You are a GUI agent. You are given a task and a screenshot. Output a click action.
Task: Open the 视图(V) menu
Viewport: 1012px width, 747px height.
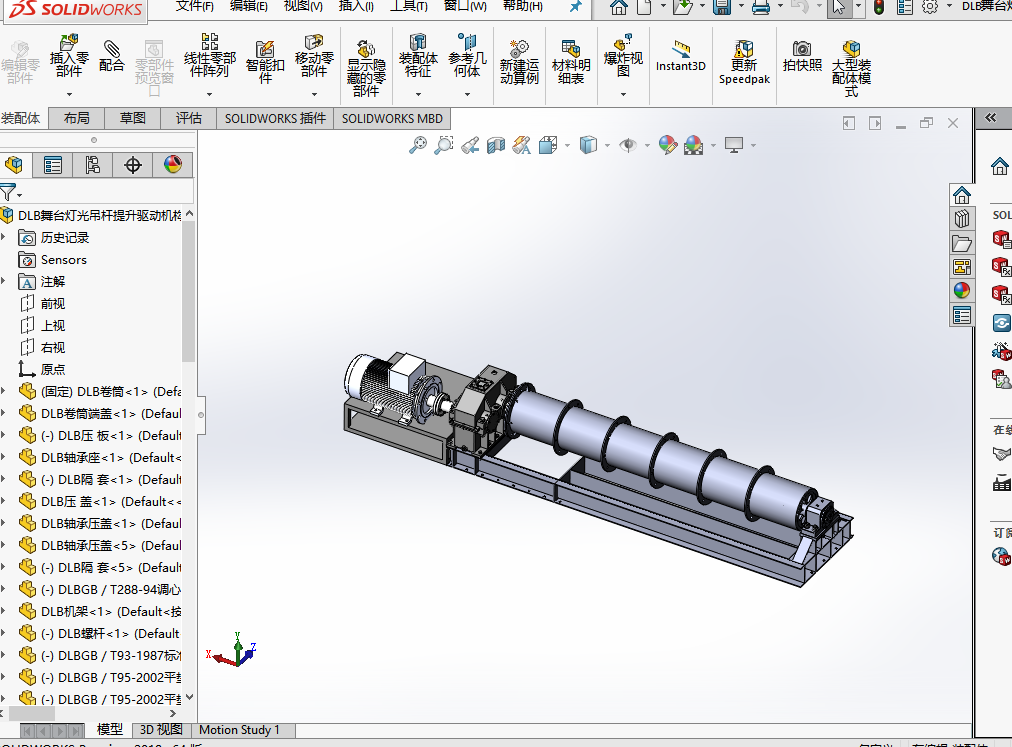tap(303, 6)
